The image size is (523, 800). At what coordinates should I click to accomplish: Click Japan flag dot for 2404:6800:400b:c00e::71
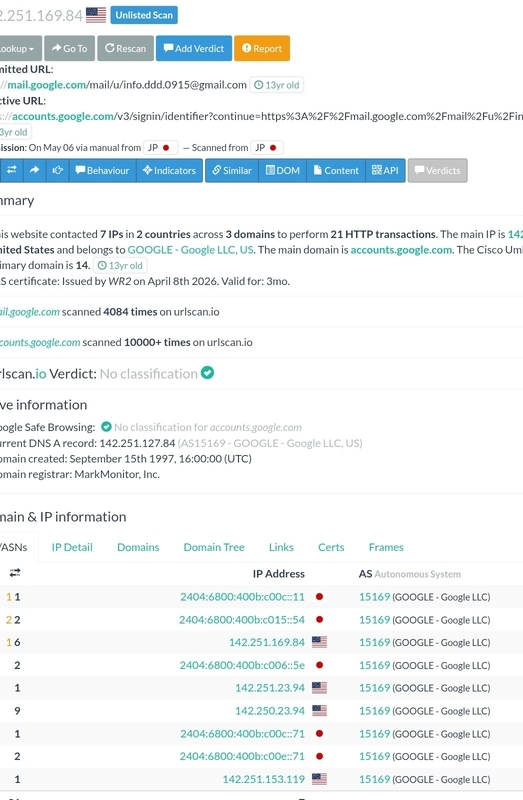pos(319,756)
